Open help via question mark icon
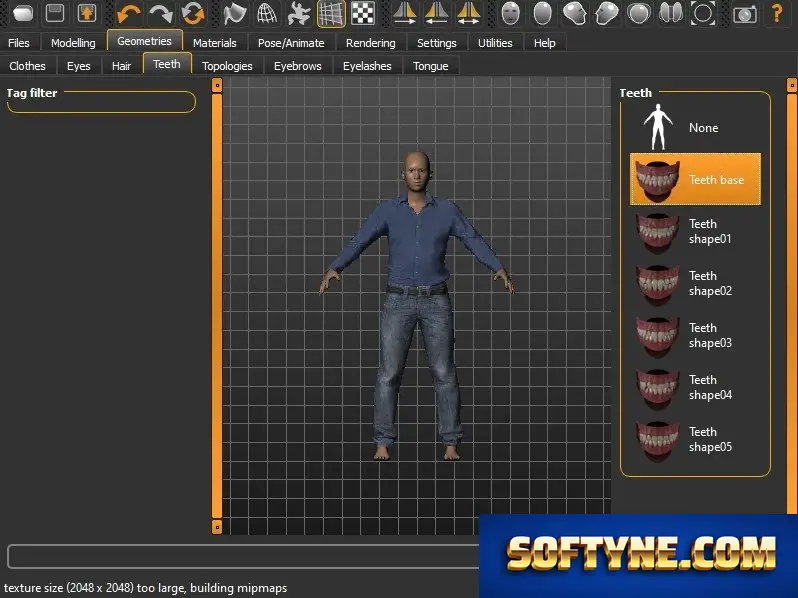798x598 pixels. 777,13
